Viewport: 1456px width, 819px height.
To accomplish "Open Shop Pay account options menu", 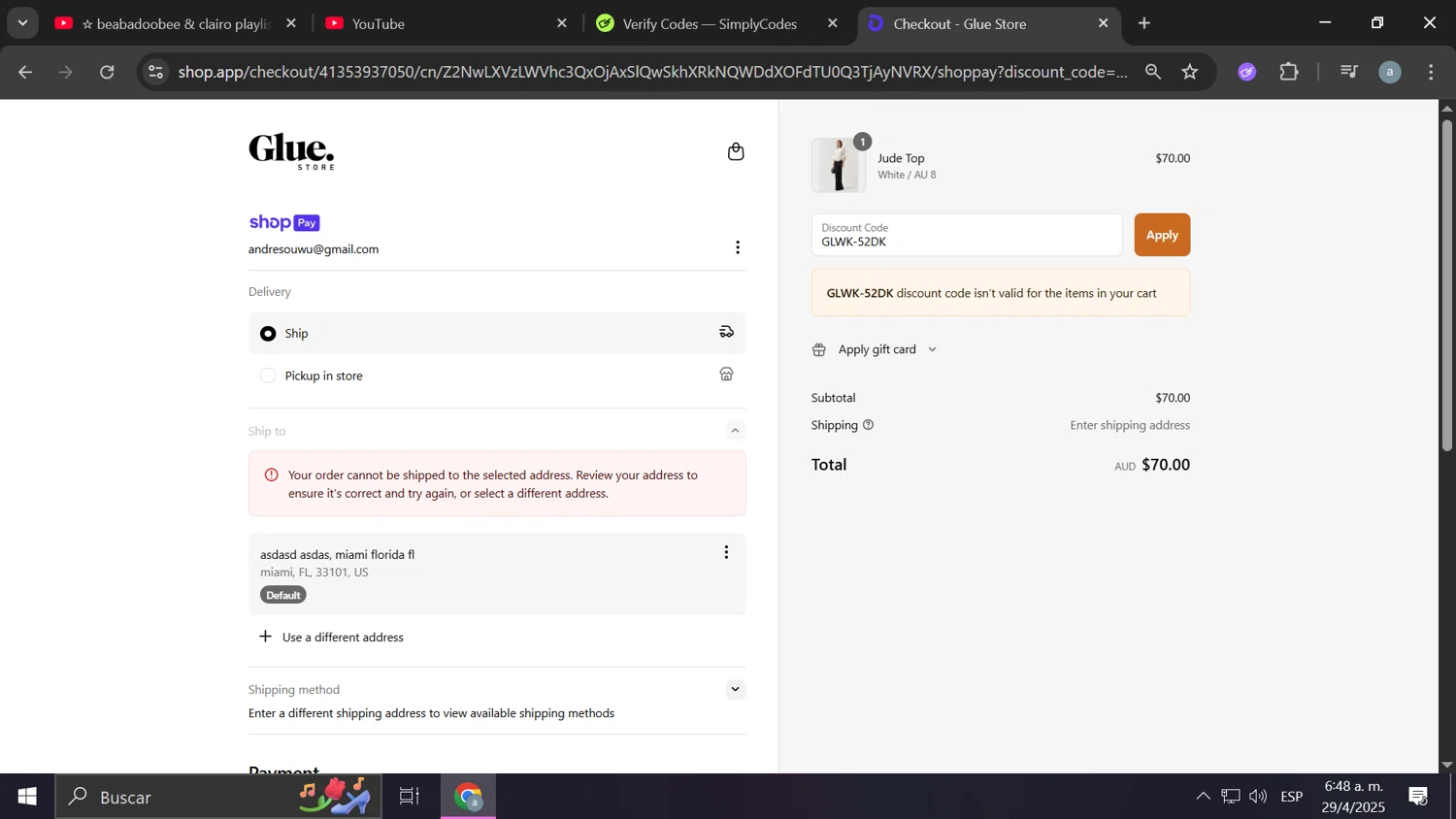I will (x=738, y=247).
